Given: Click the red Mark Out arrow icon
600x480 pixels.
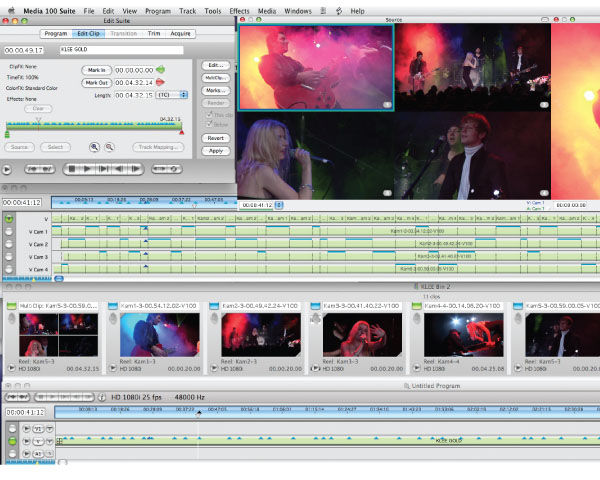Looking at the screenshot, I should point(160,82).
